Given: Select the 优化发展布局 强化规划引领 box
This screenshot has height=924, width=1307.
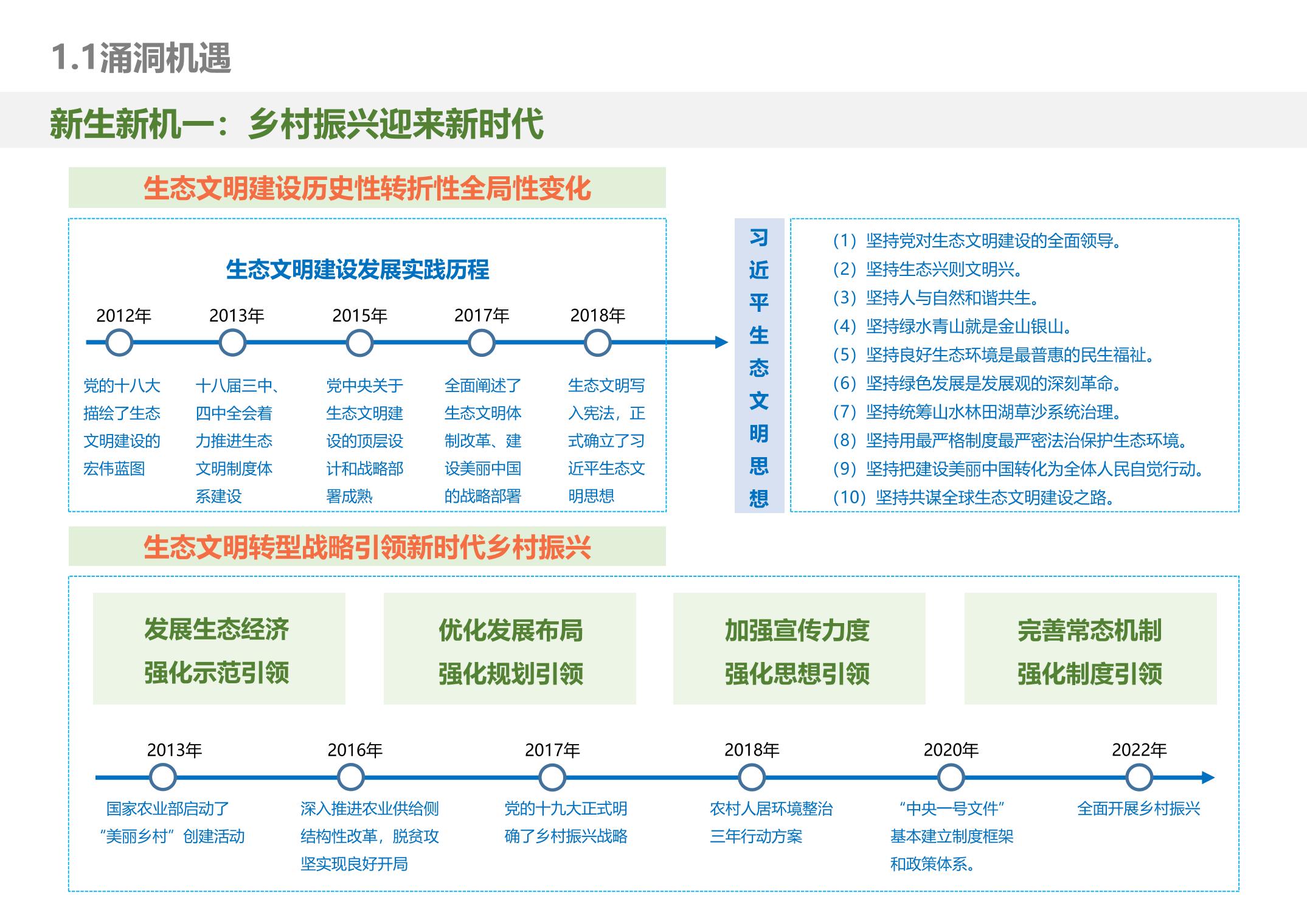Looking at the screenshot, I should (x=510, y=649).
